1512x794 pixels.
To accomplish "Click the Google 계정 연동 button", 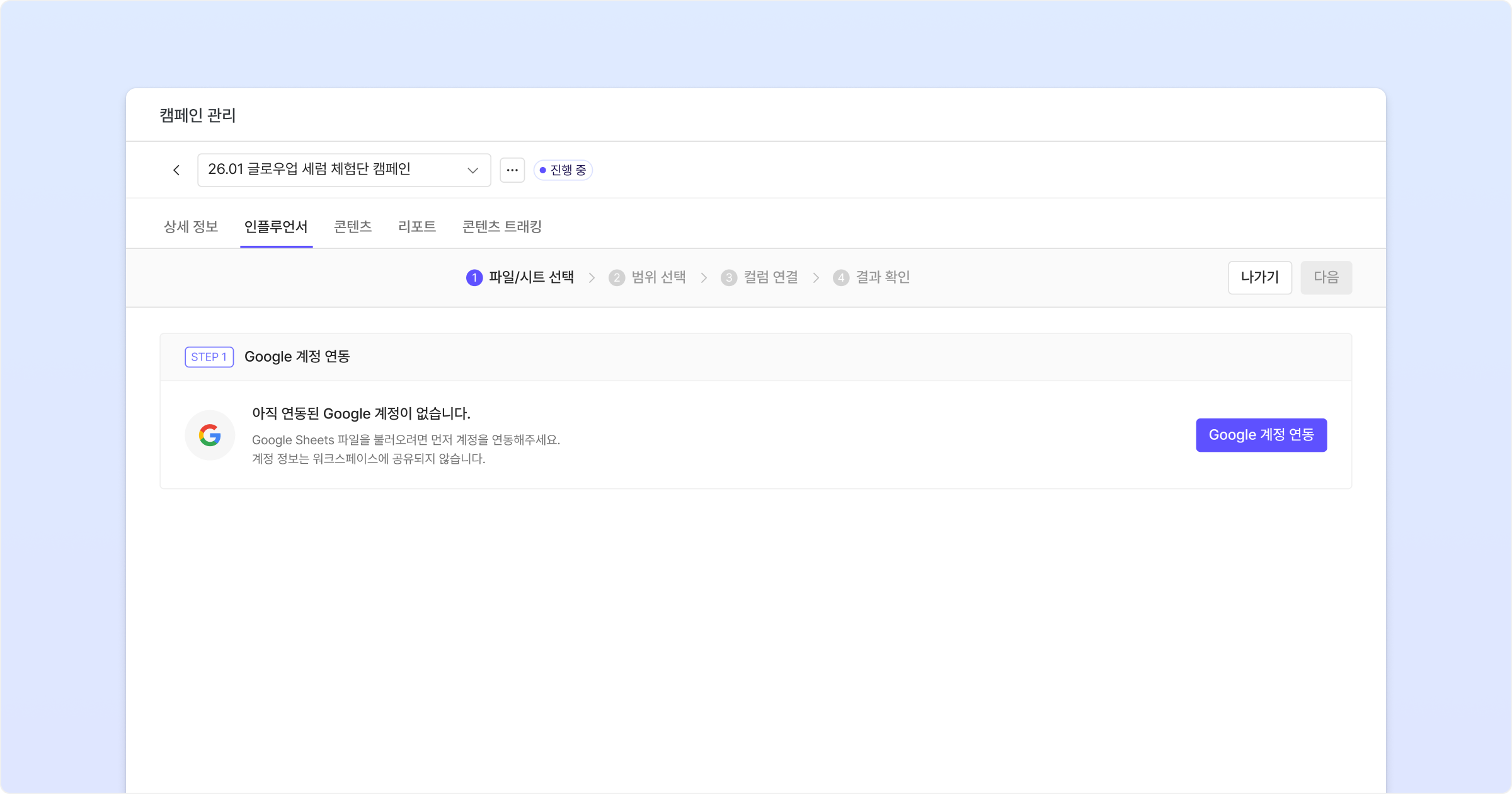I will (x=1261, y=435).
